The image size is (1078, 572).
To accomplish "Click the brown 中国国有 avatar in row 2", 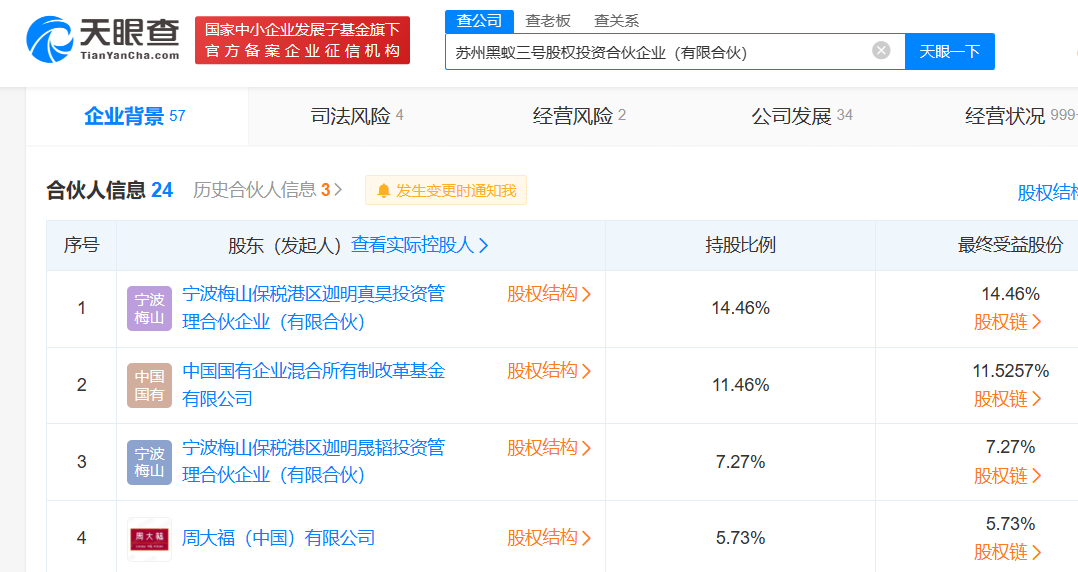I will tap(149, 386).
